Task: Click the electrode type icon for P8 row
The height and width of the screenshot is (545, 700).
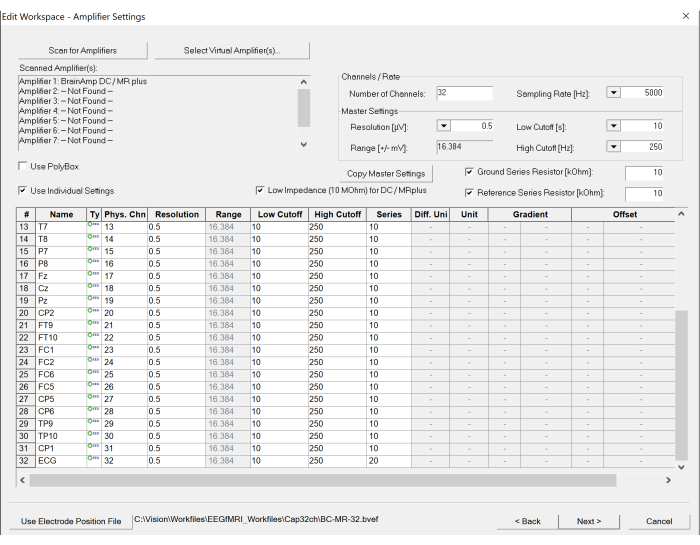Action: pyautogui.click(x=93, y=261)
